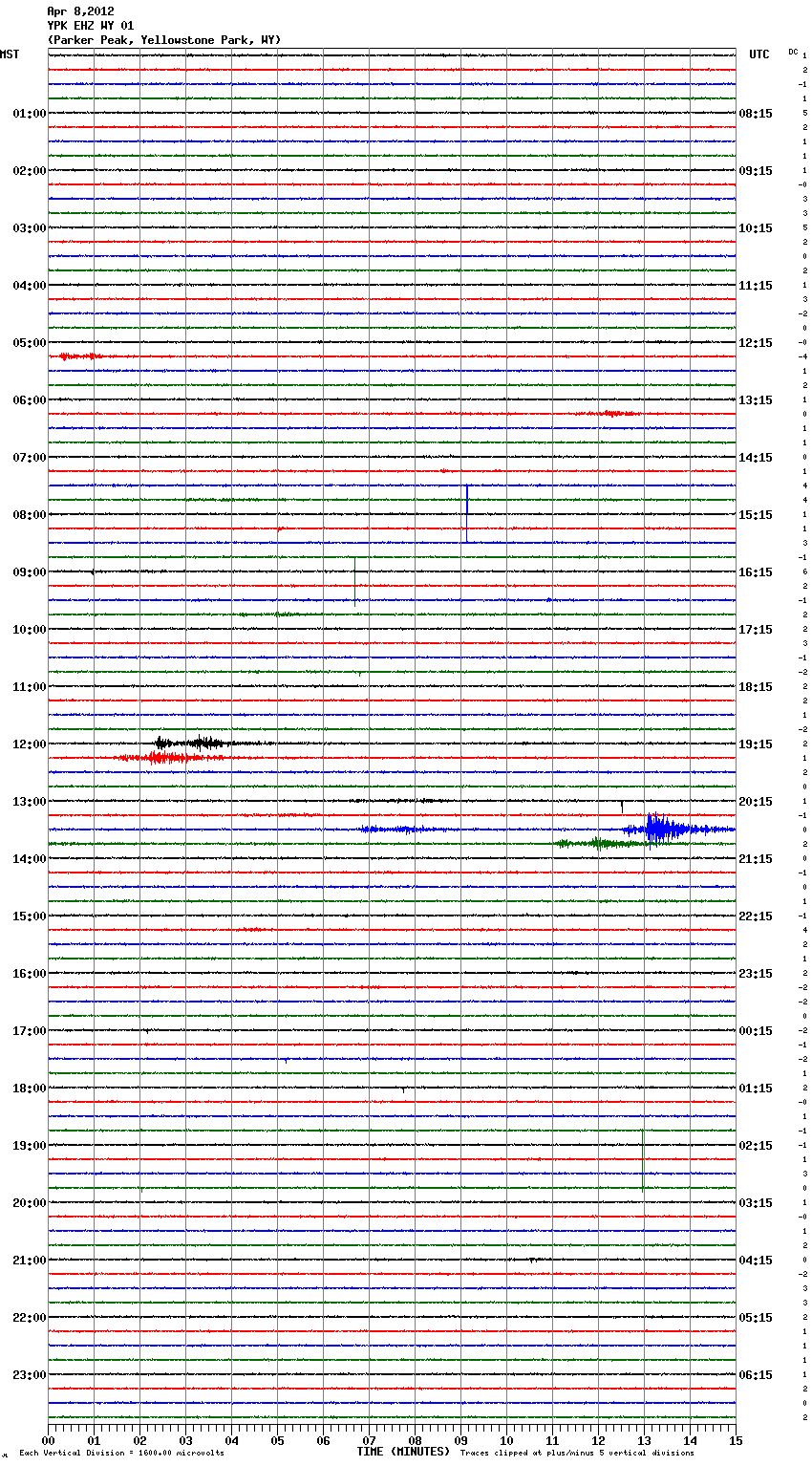Screen dimensions: 812x1466
Task: Click the green spike near minute 13 at 19:00
Action: click(x=643, y=1159)
